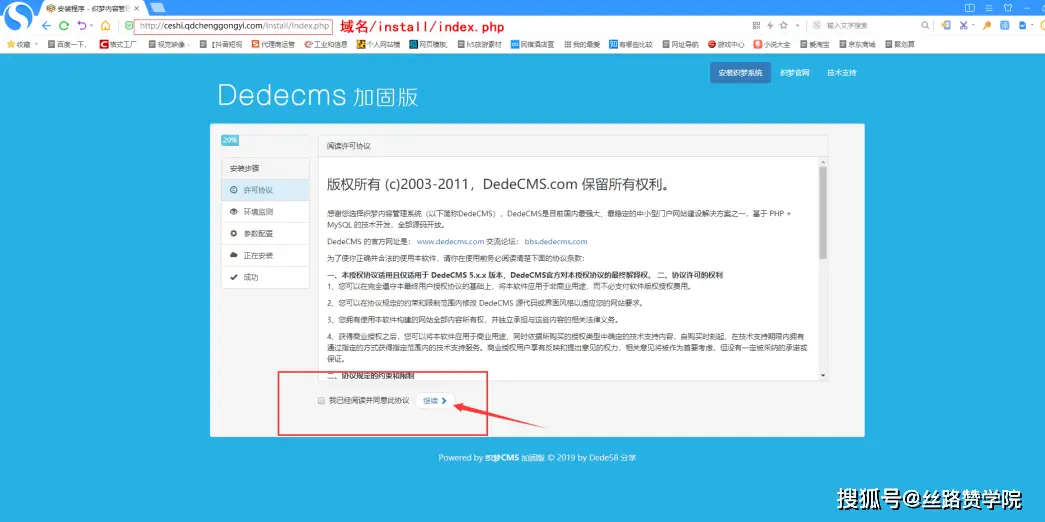
Task: Click the cloud icon beside 正在安装
Action: coord(233,255)
